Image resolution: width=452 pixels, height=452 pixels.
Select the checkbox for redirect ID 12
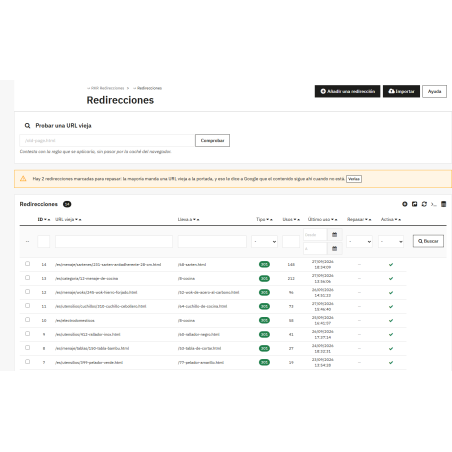pyautogui.click(x=27, y=292)
